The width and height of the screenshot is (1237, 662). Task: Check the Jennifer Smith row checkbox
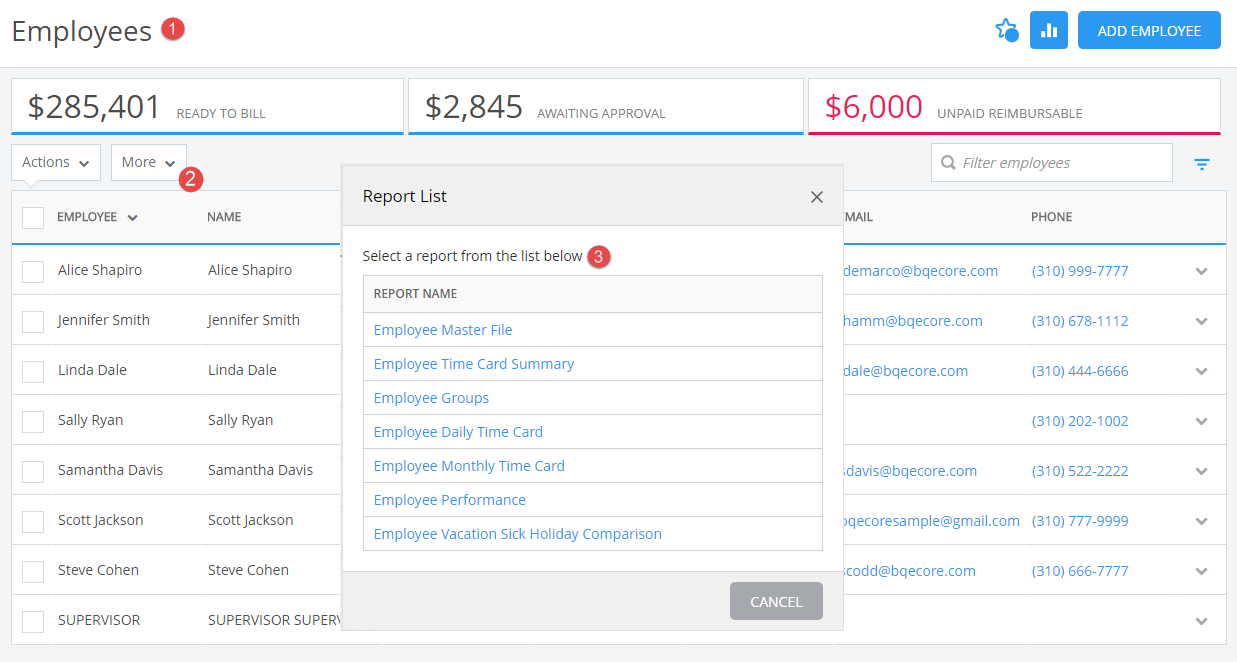pos(33,321)
